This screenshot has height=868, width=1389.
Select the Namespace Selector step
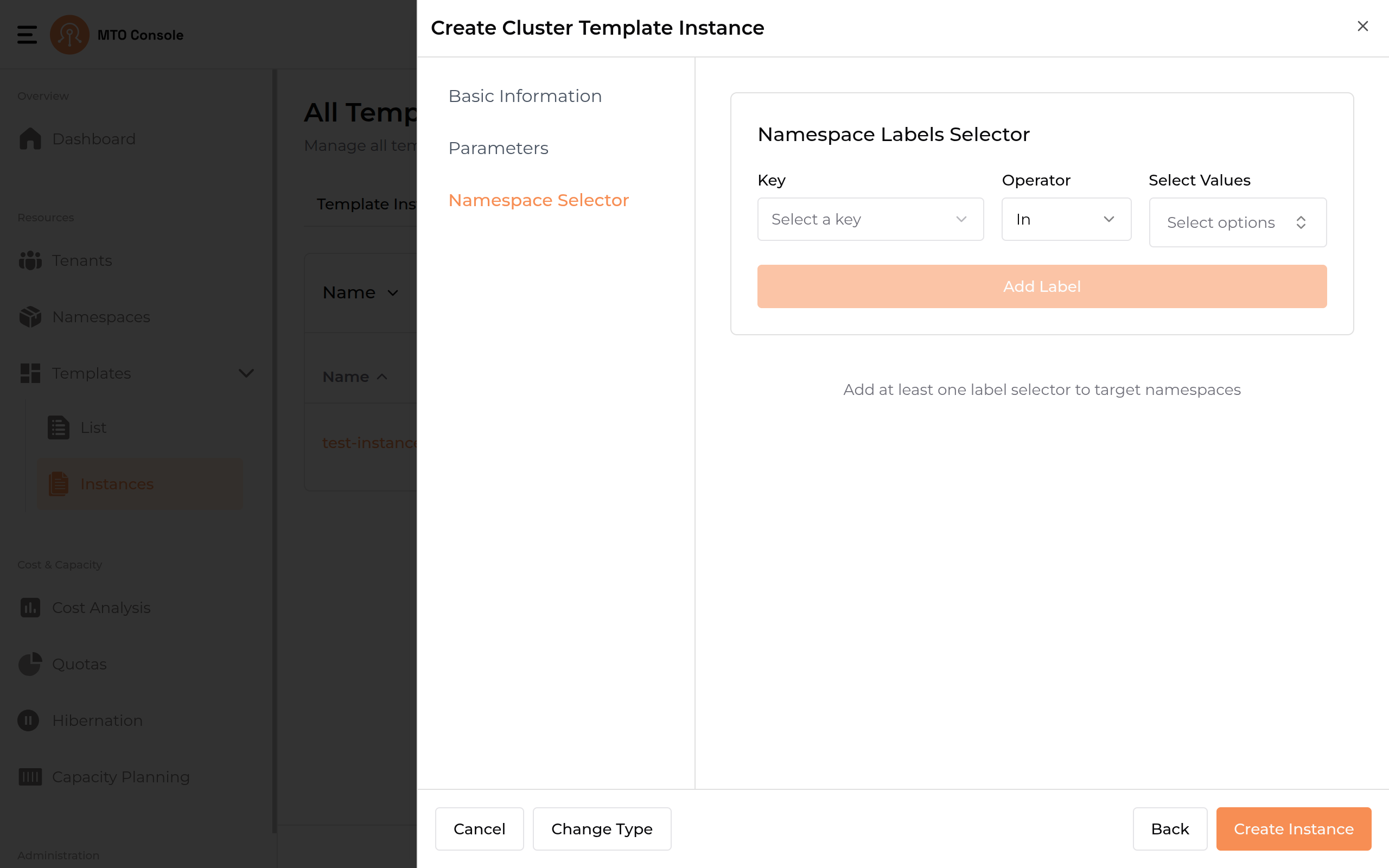click(538, 200)
